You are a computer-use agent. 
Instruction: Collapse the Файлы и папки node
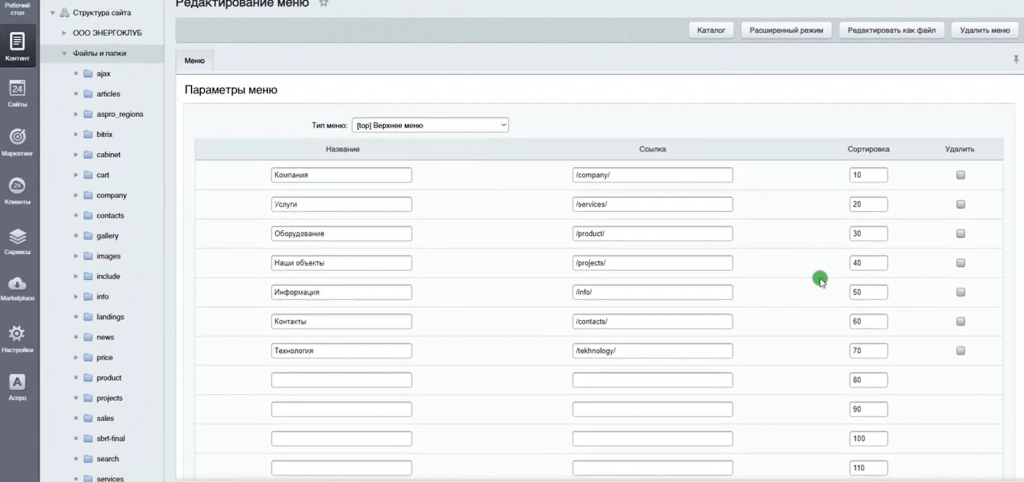(64, 54)
